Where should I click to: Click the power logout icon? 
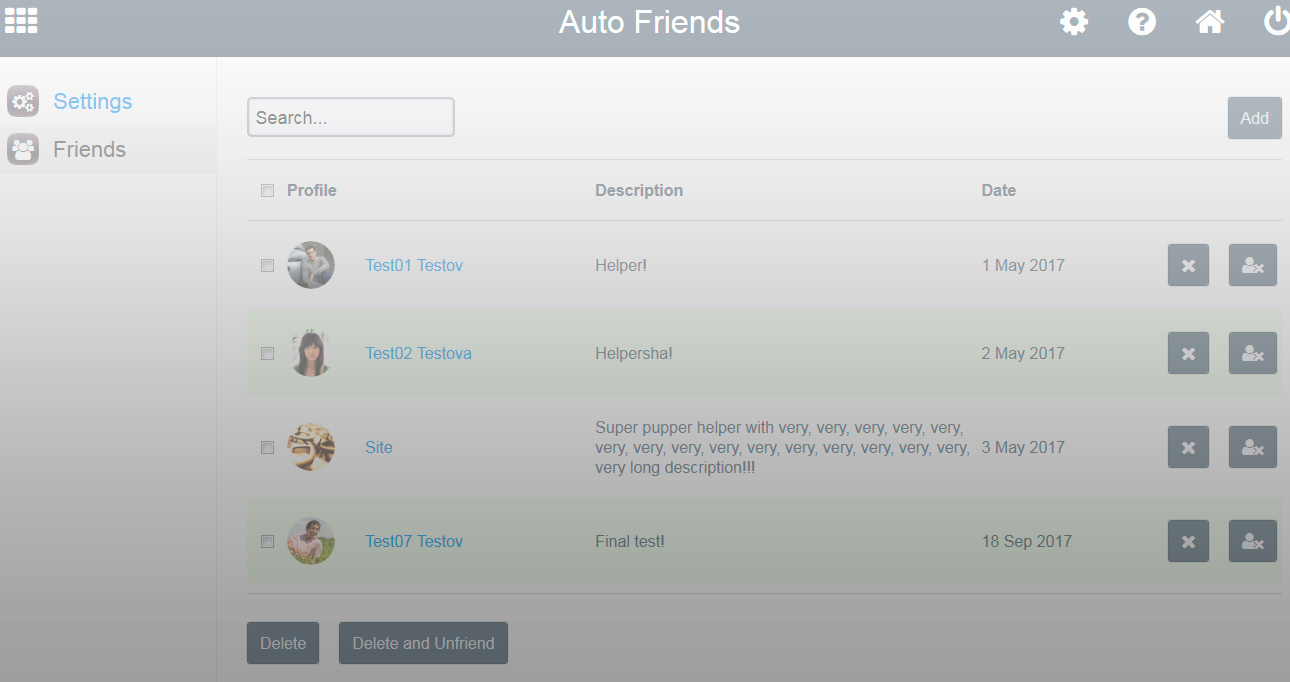tap(1277, 22)
